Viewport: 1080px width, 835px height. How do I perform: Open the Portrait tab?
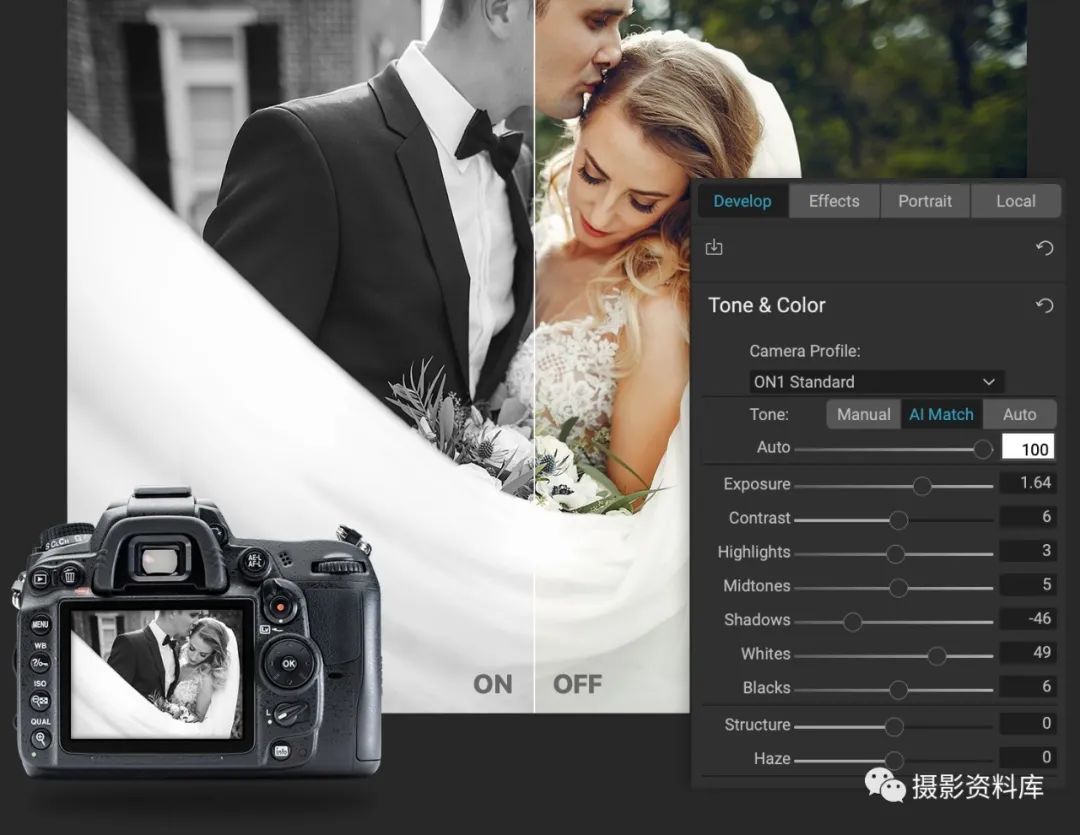point(925,201)
